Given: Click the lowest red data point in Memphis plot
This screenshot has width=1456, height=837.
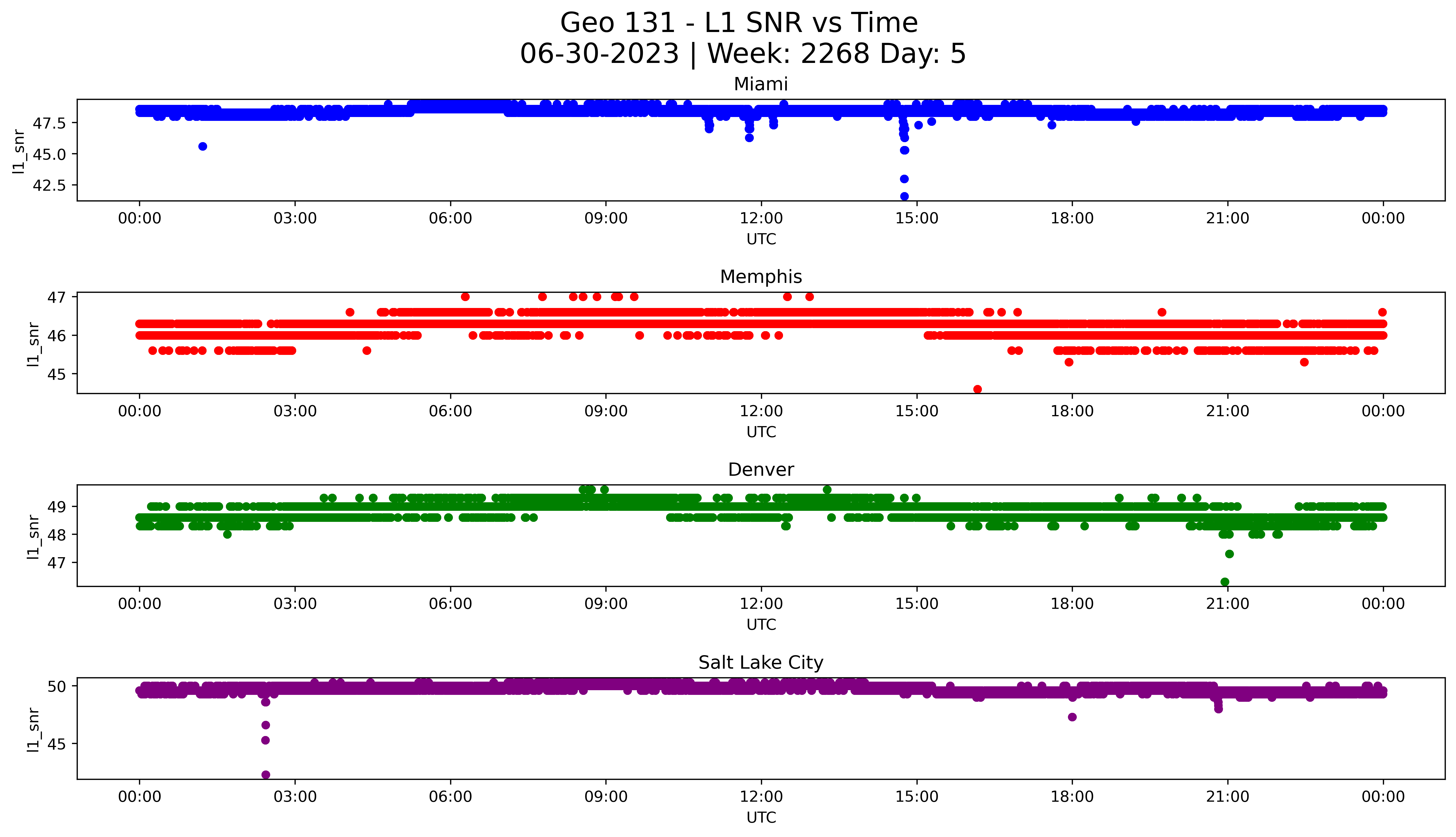Looking at the screenshot, I should (x=977, y=389).
